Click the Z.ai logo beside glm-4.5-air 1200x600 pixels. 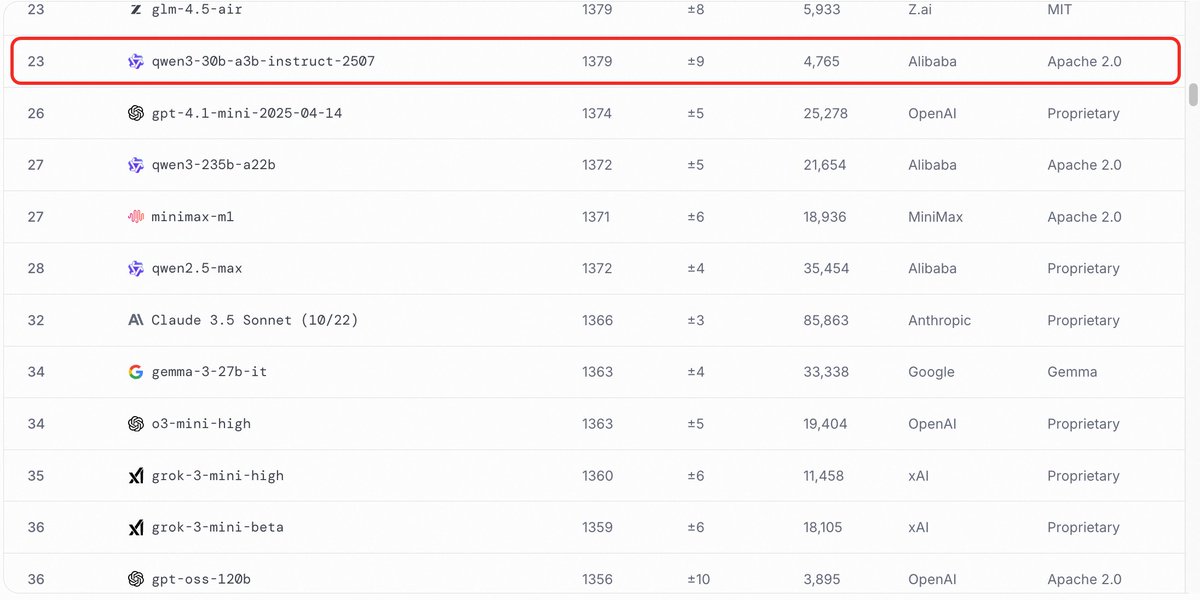[x=136, y=10]
